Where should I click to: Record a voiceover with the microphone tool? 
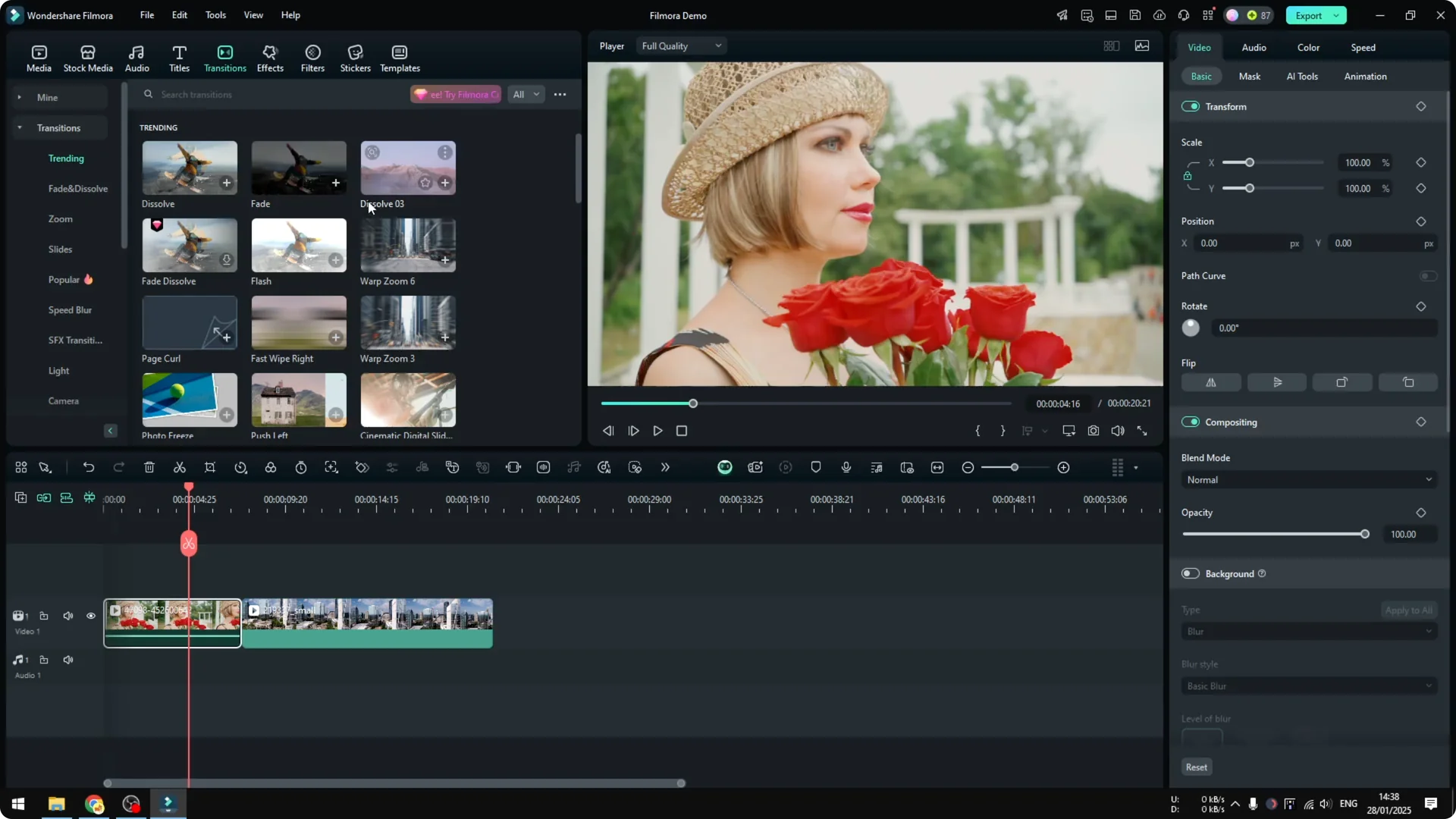click(x=846, y=467)
